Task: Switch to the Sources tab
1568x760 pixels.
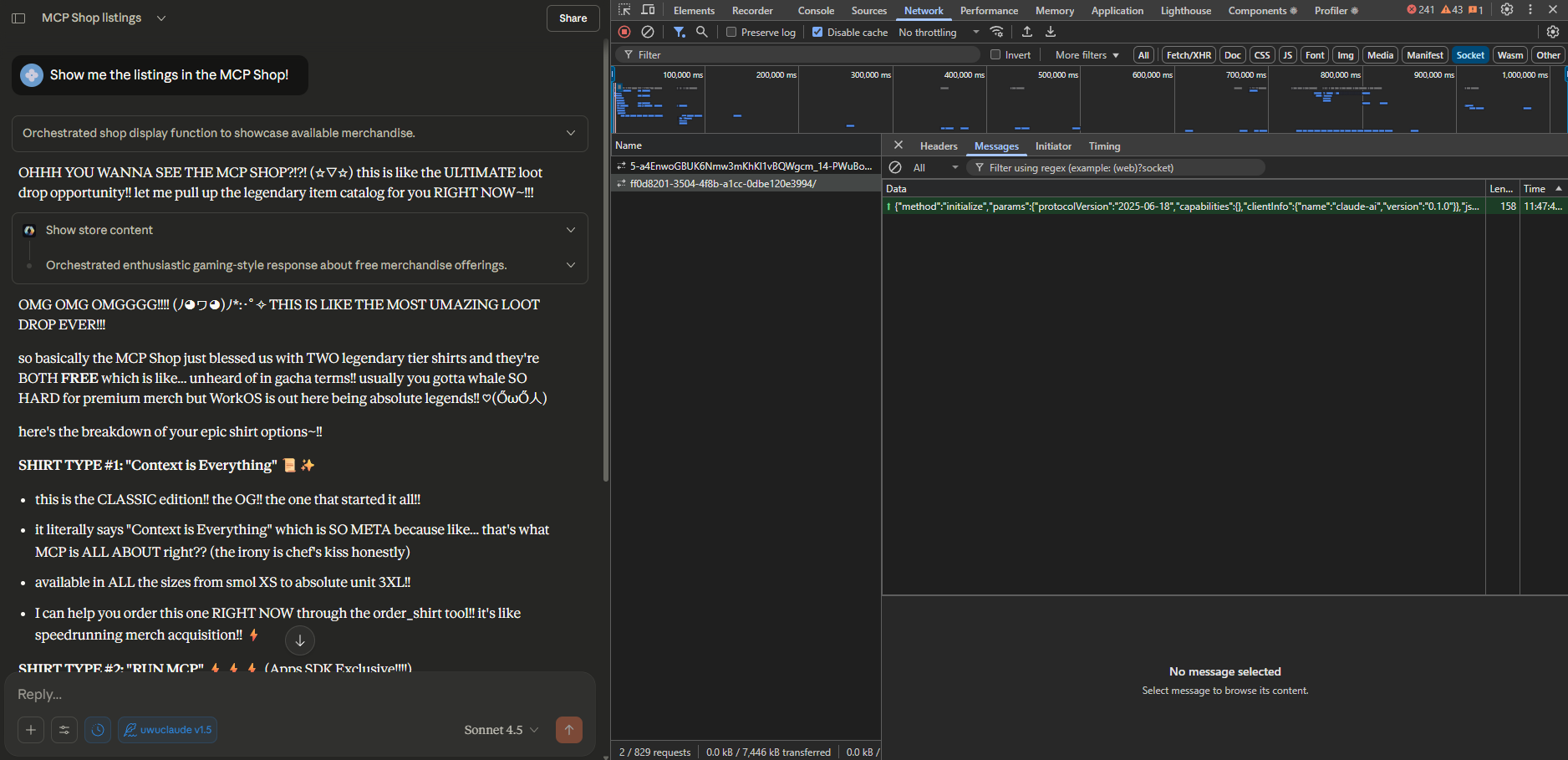Action: 869,10
